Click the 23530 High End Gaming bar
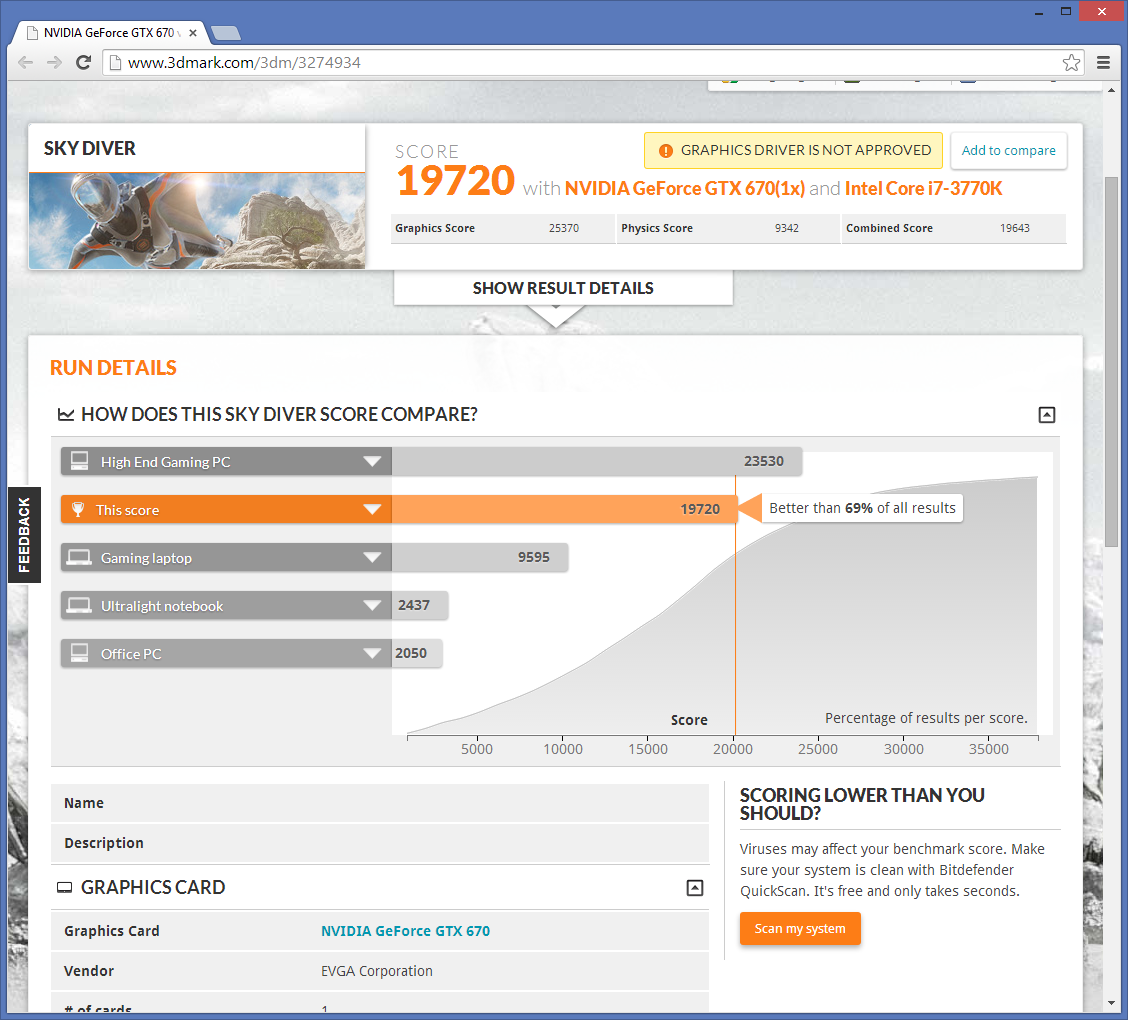This screenshot has height=1020, width=1128. coord(597,462)
